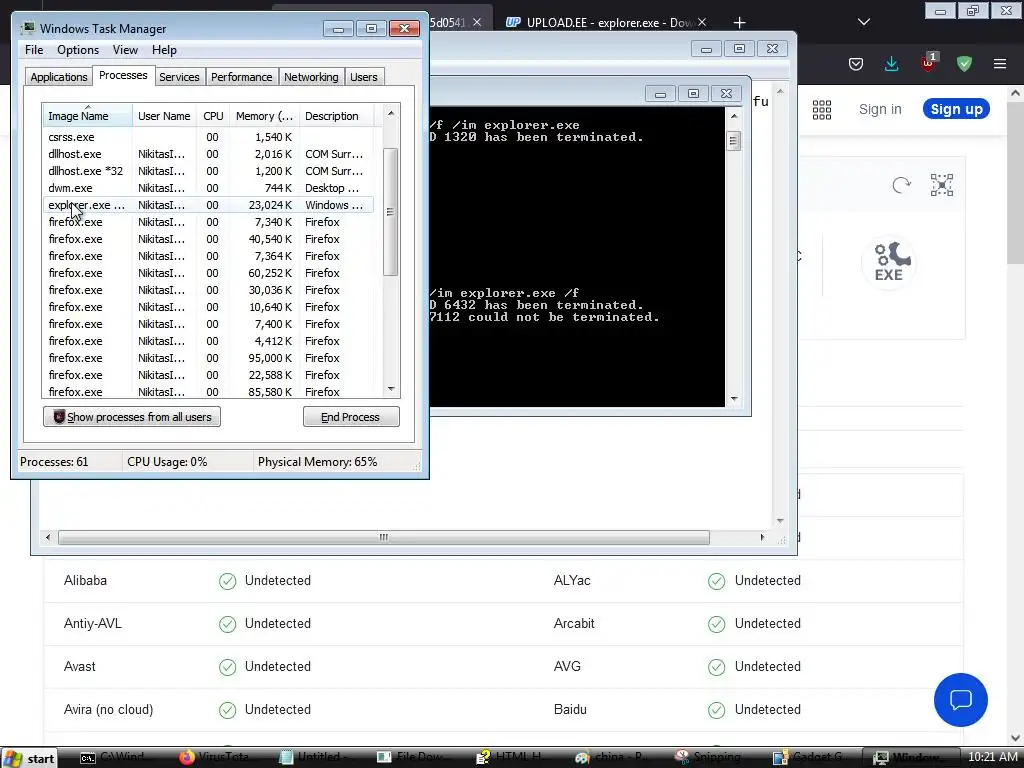1024x768 pixels.
Task: Sort processes by Image Name column
Action: tap(87, 116)
